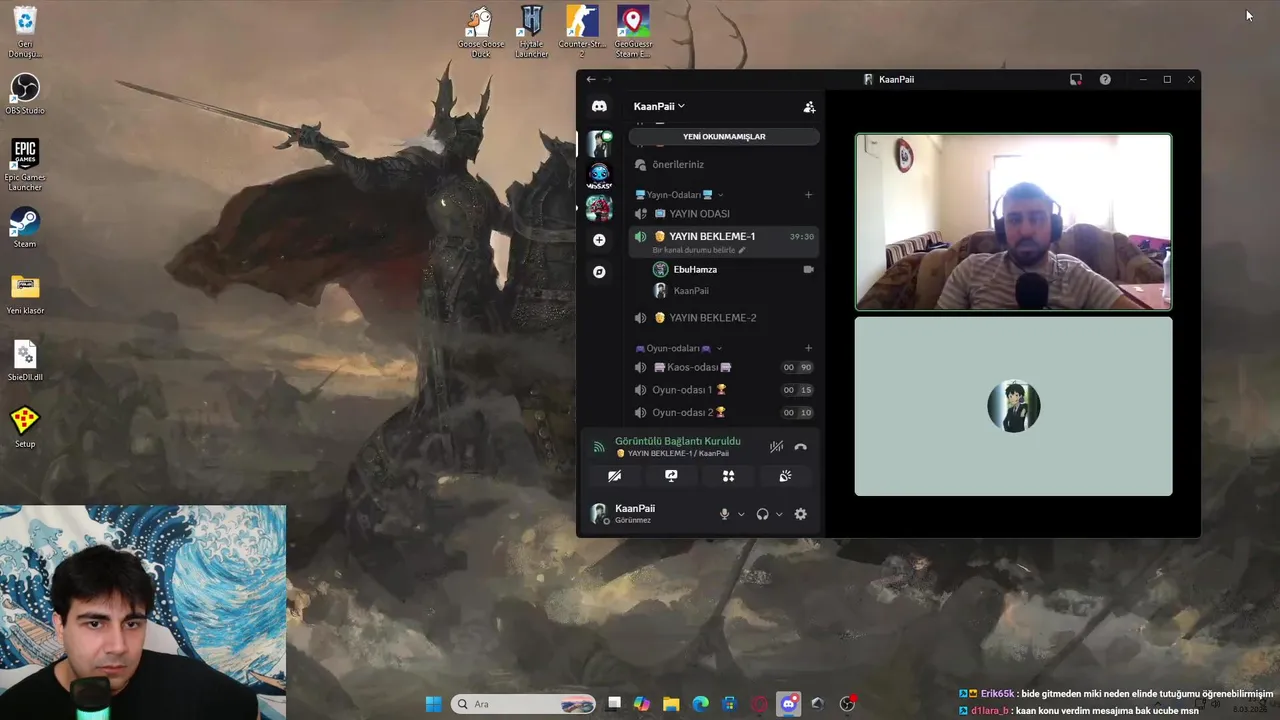Toggle noise suppression icon
1280x720 pixels.
click(x=776, y=447)
